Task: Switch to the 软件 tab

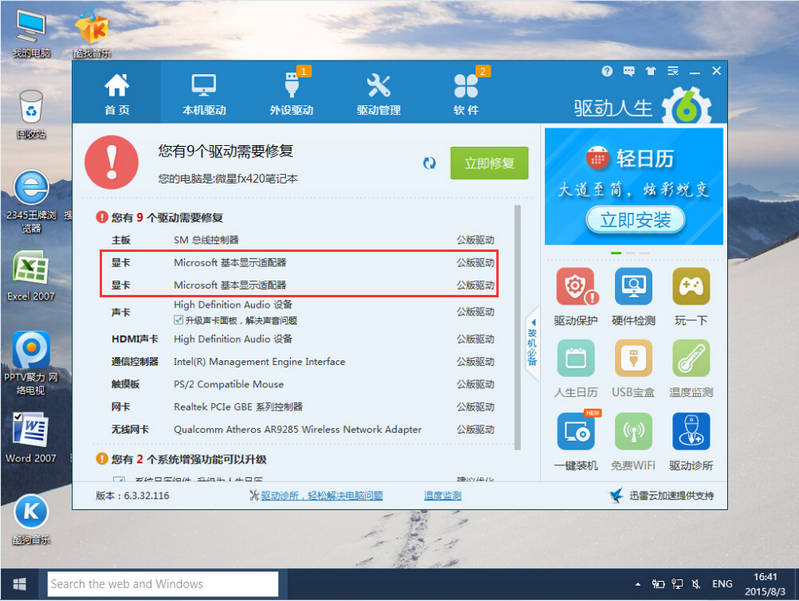Action: tap(466, 93)
